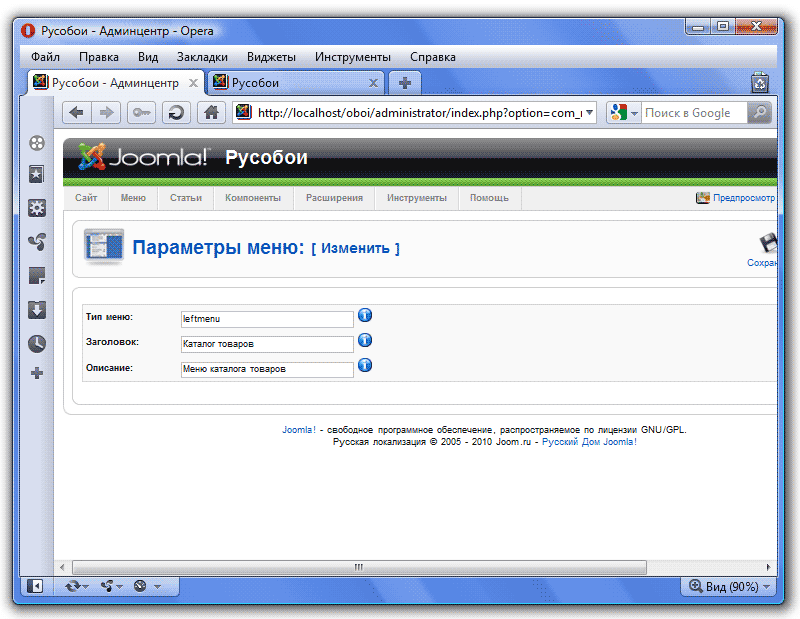Open the History clock panel in sidebar
Viewport: 800px width, 619px height.
(x=37, y=343)
